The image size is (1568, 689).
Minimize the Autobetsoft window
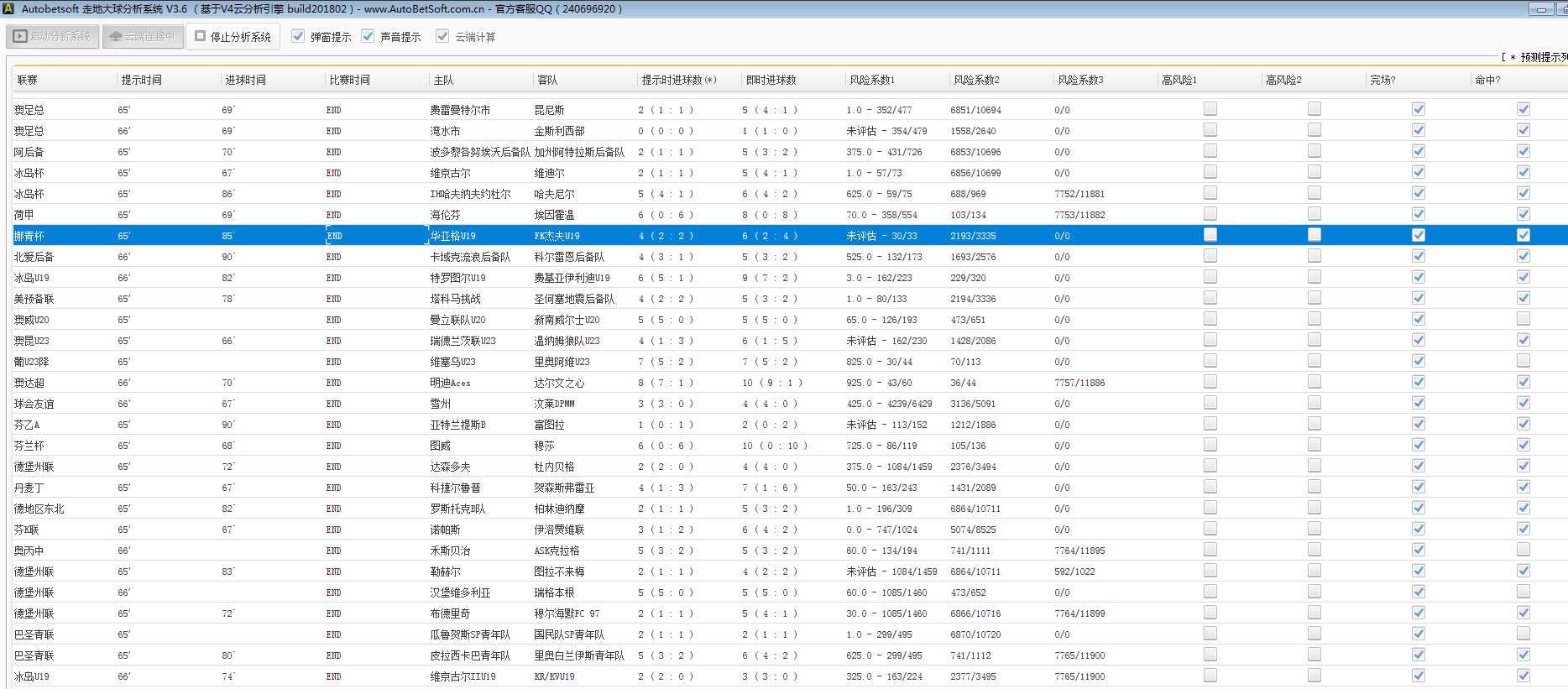[1541, 9]
